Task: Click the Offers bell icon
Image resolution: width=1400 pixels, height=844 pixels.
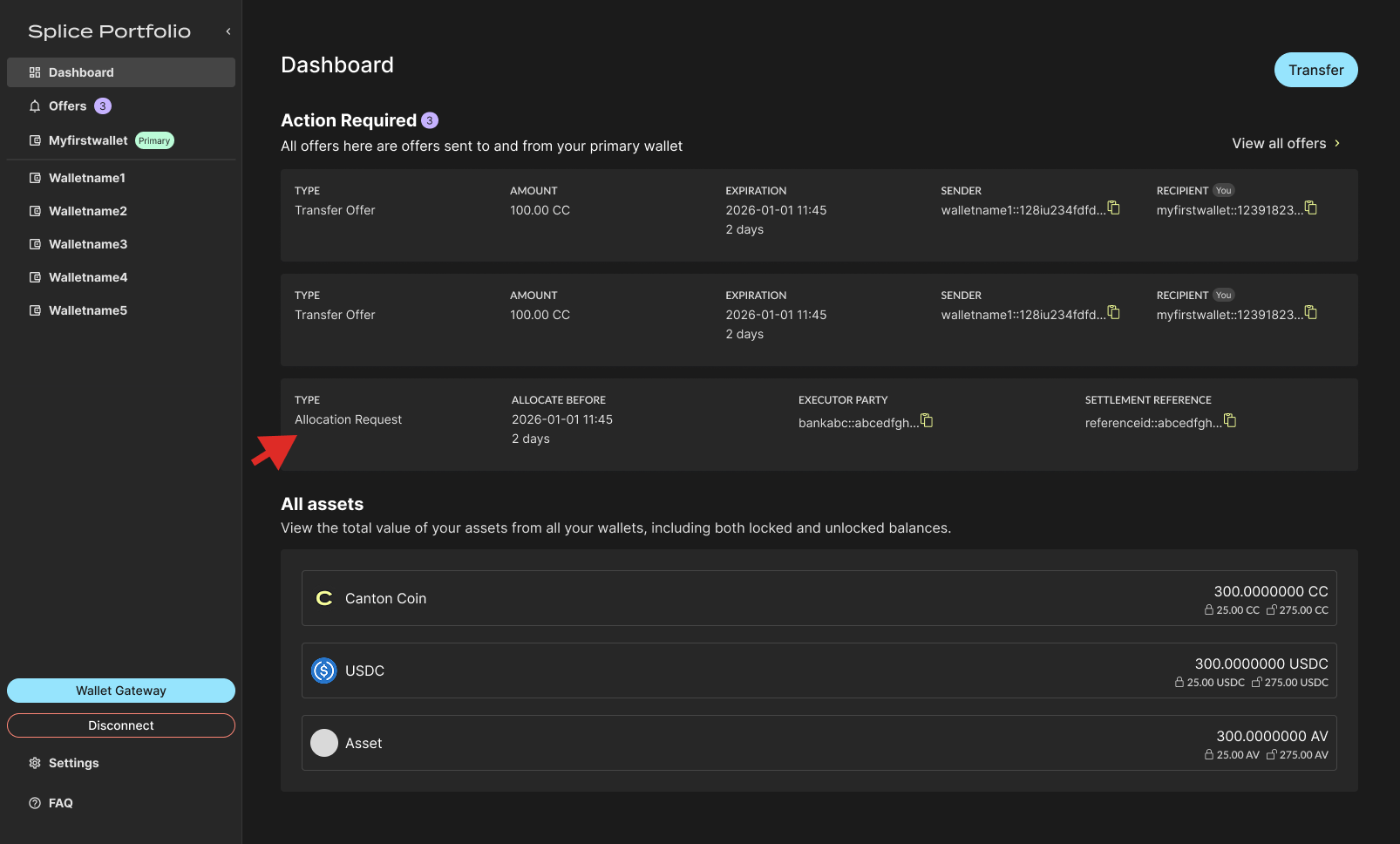Action: pyautogui.click(x=35, y=105)
